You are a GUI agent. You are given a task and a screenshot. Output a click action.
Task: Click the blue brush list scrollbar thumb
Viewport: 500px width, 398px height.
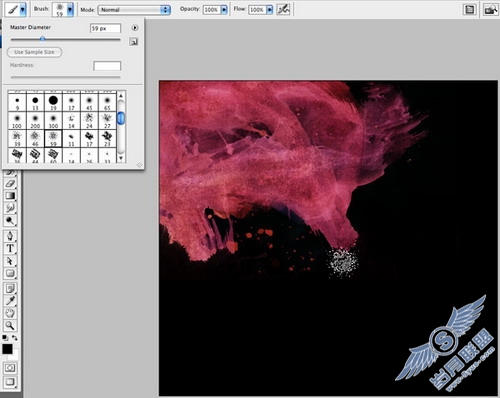click(x=121, y=118)
